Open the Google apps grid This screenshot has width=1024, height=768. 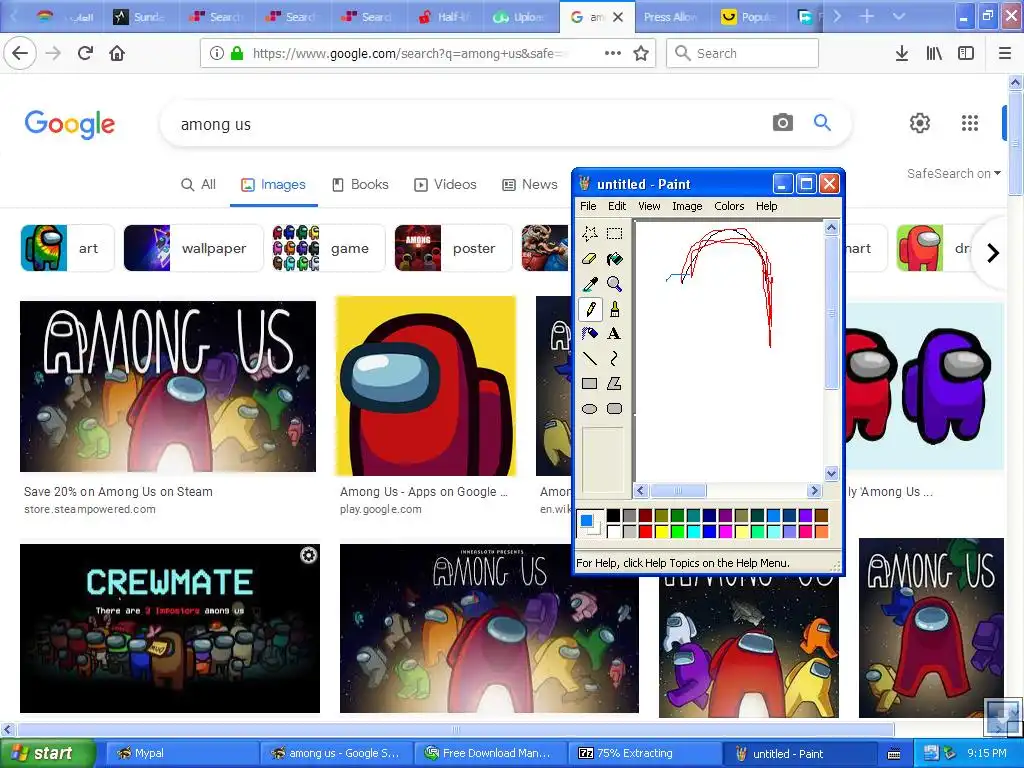tap(970, 123)
